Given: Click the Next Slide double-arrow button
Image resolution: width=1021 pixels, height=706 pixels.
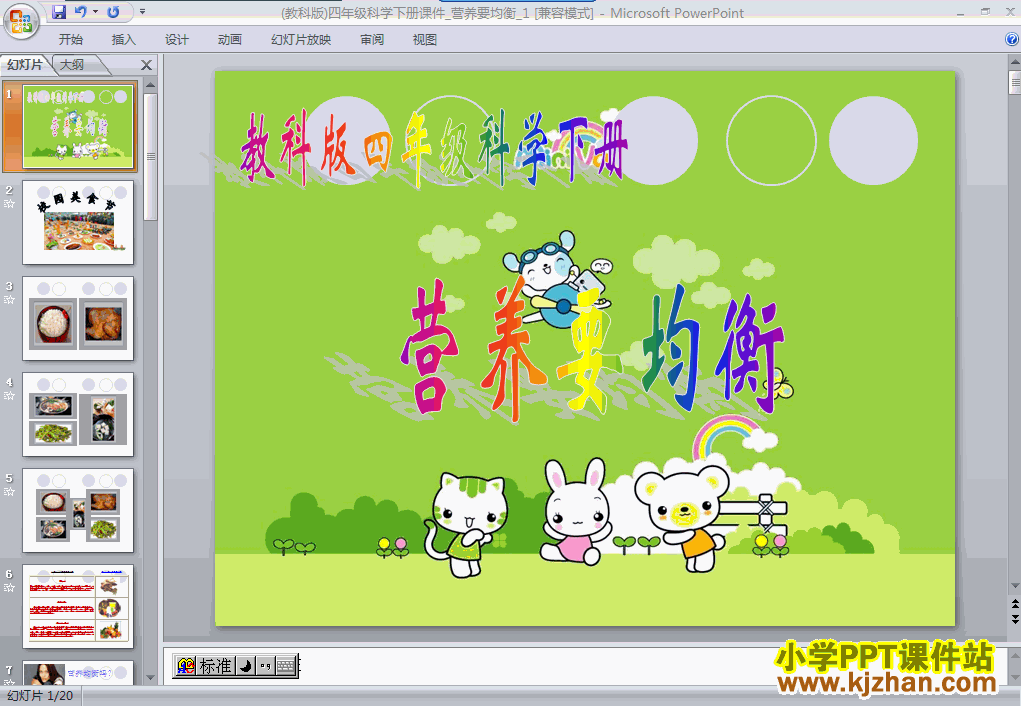Looking at the screenshot, I should coord(1014,619).
